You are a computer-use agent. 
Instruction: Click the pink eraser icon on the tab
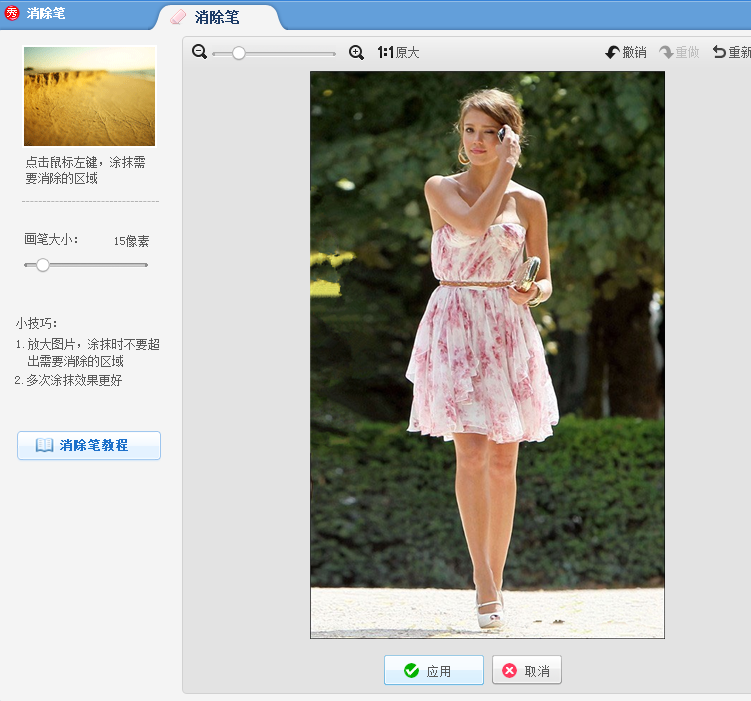178,17
